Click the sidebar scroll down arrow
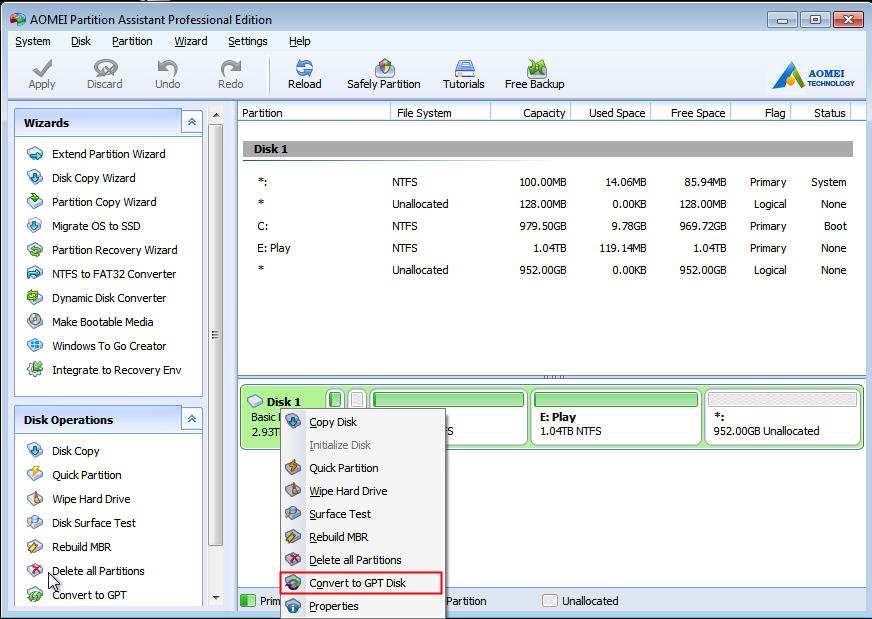This screenshot has width=872, height=619. coord(216,598)
